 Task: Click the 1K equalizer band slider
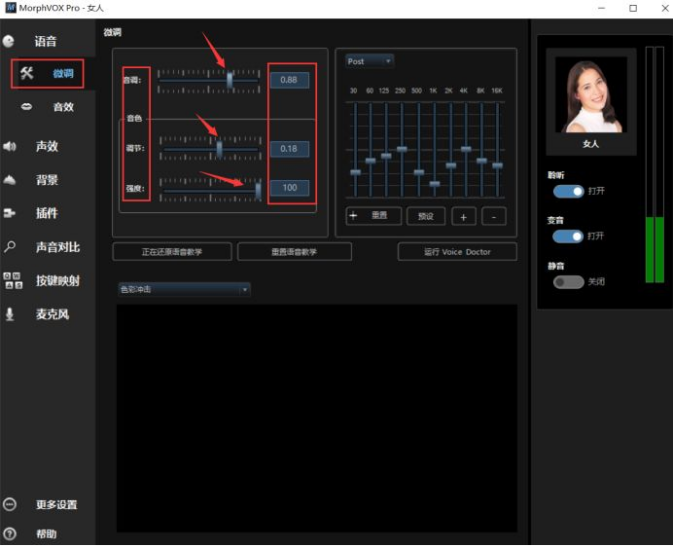(x=434, y=184)
